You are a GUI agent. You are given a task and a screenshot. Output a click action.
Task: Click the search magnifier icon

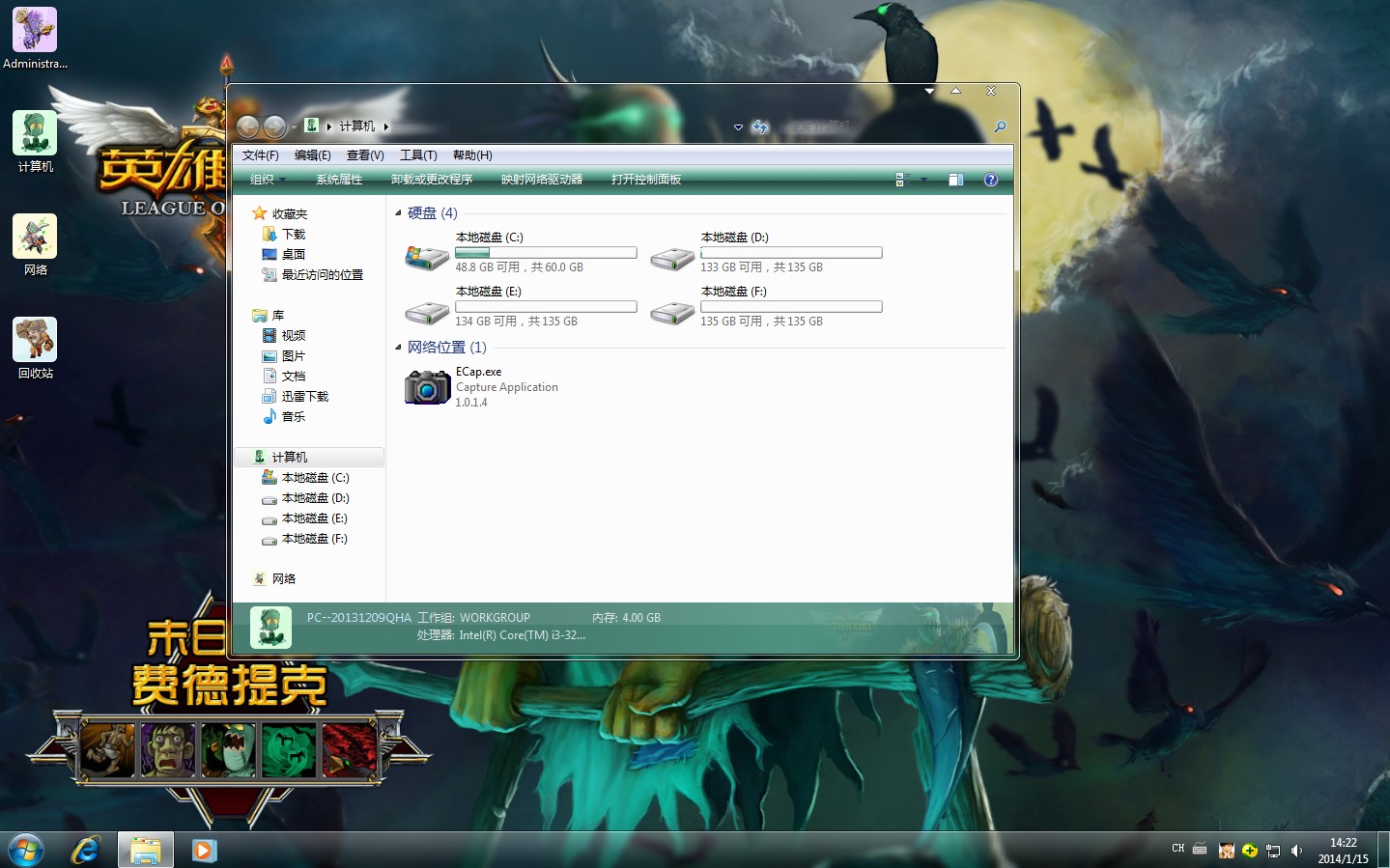tap(1000, 126)
